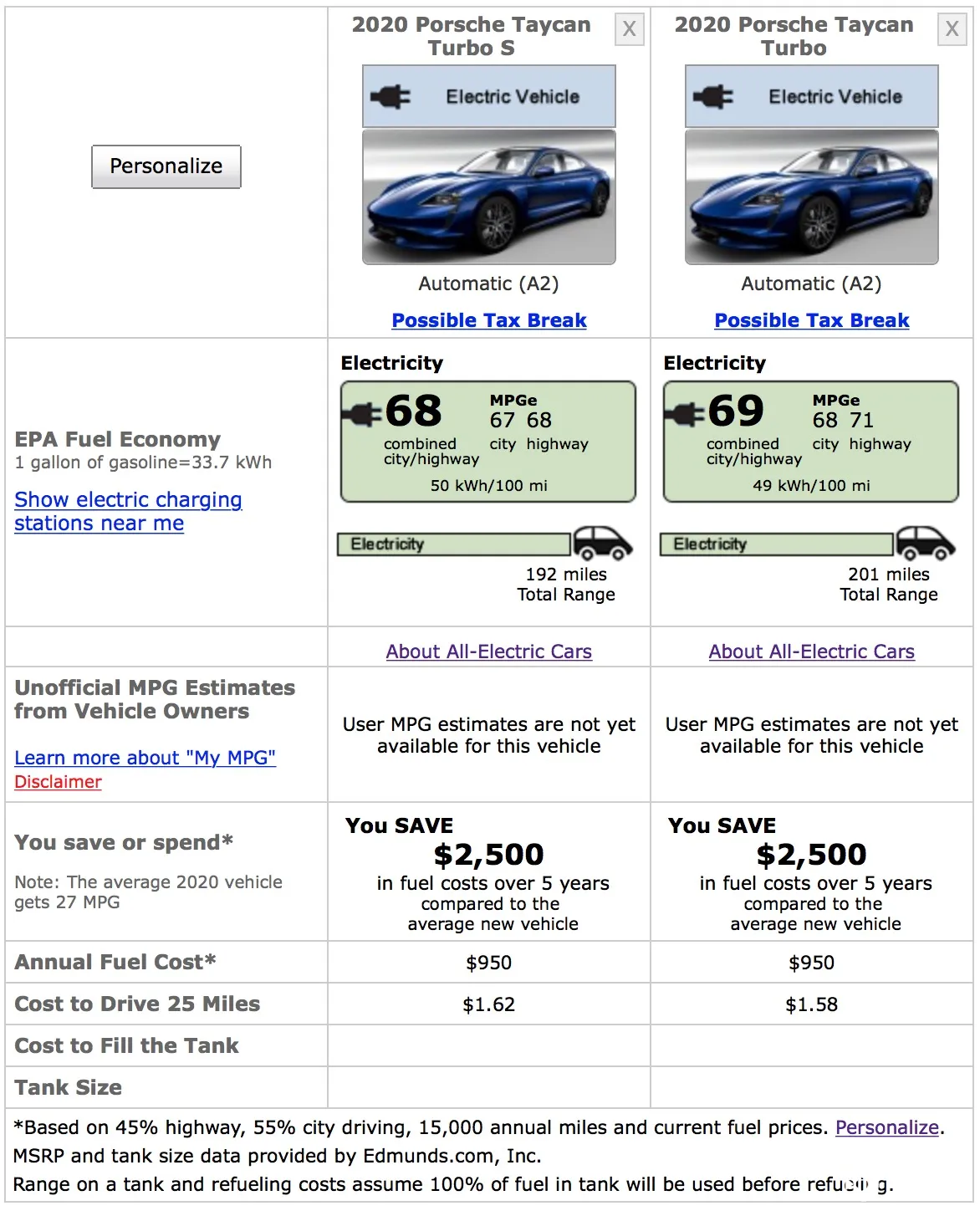Viewport: 980px width, 1211px height.
Task: Click the Taycan Turbo electricity range bar
Action: coord(776,544)
